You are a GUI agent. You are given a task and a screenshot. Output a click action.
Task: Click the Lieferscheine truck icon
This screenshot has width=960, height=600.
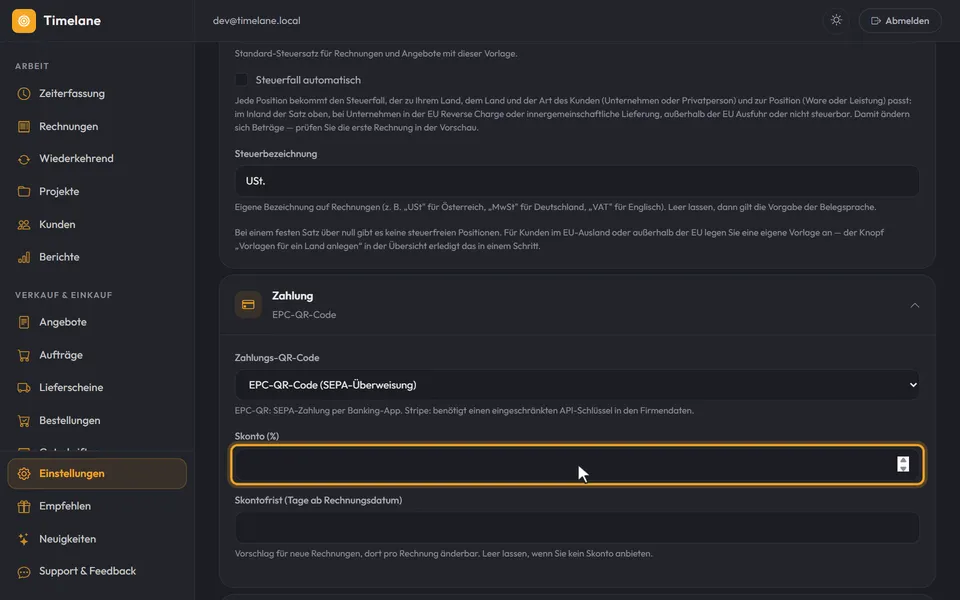[x=24, y=388]
